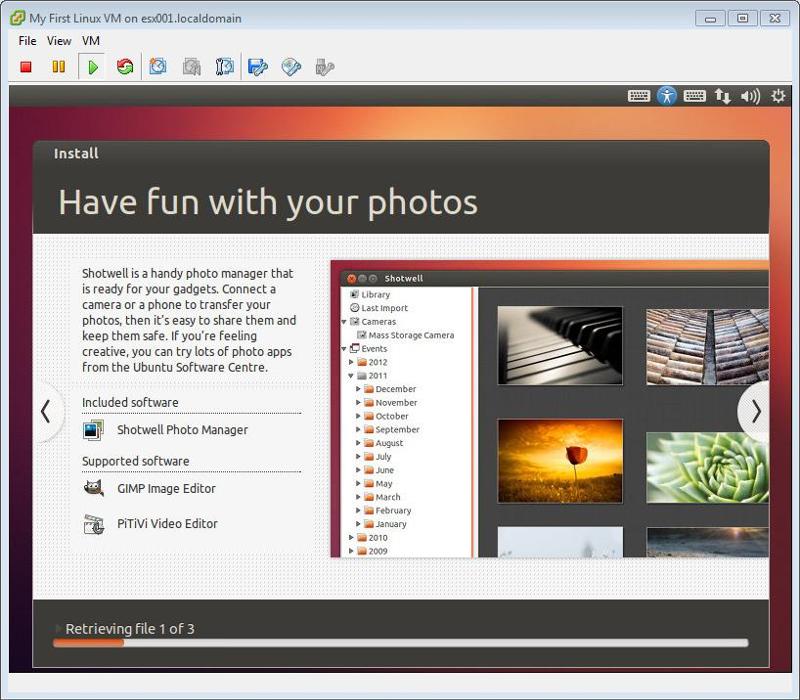Power on the VM with the green play icon
This screenshot has height=700, width=800.
(x=92, y=67)
